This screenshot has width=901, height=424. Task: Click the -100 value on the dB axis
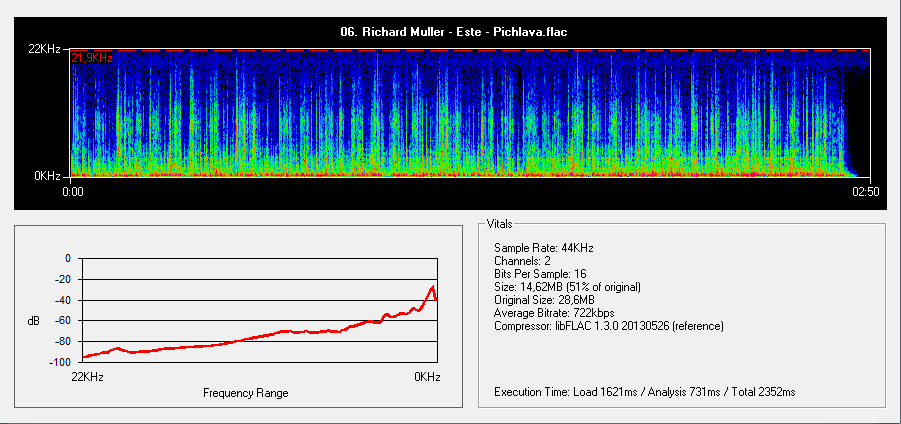click(63, 362)
